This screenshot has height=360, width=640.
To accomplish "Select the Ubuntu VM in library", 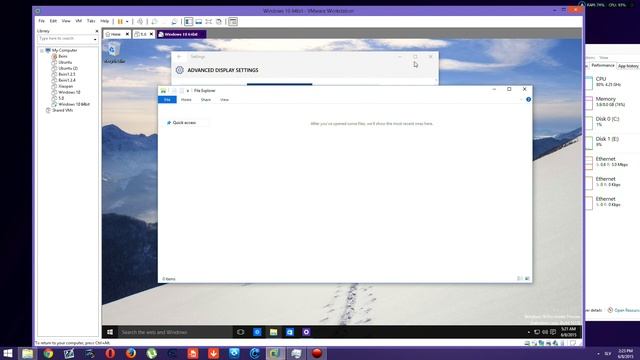I will pyautogui.click(x=65, y=62).
